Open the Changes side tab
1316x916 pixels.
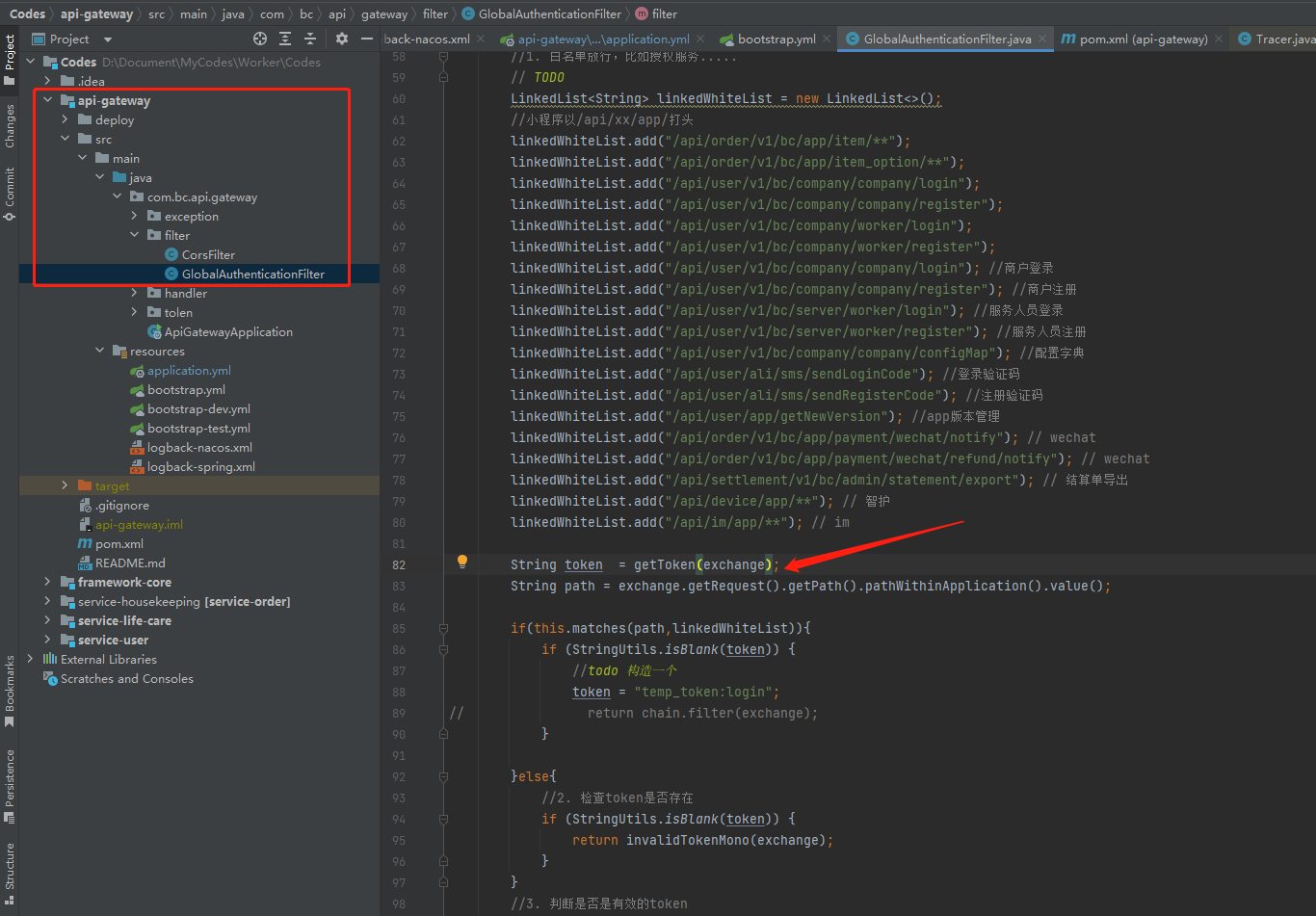click(x=10, y=125)
